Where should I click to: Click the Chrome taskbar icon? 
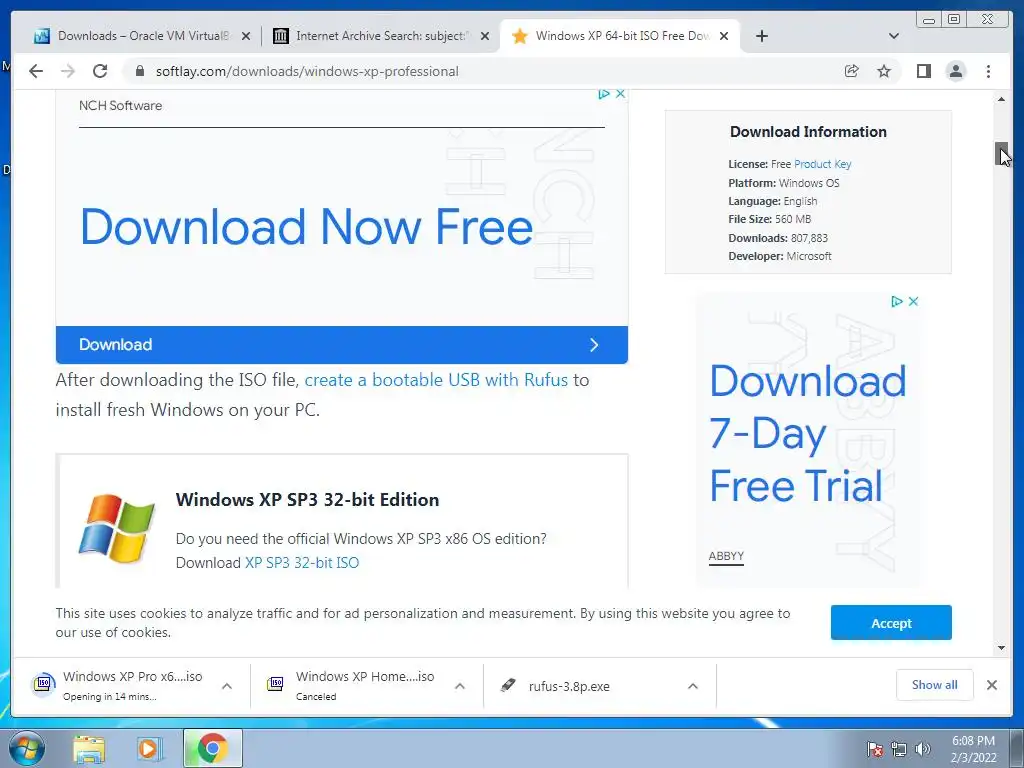coord(212,748)
